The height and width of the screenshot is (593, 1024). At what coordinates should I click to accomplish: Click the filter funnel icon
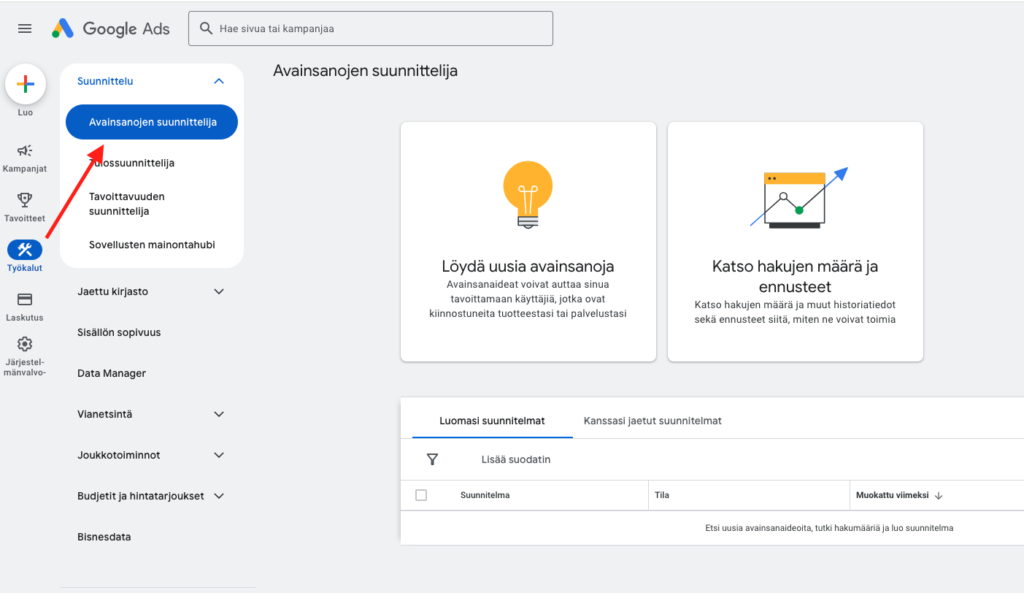click(x=432, y=460)
